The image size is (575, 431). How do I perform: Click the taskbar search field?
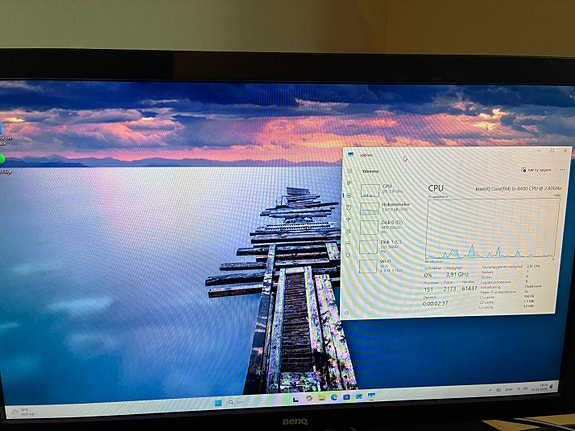(236, 402)
